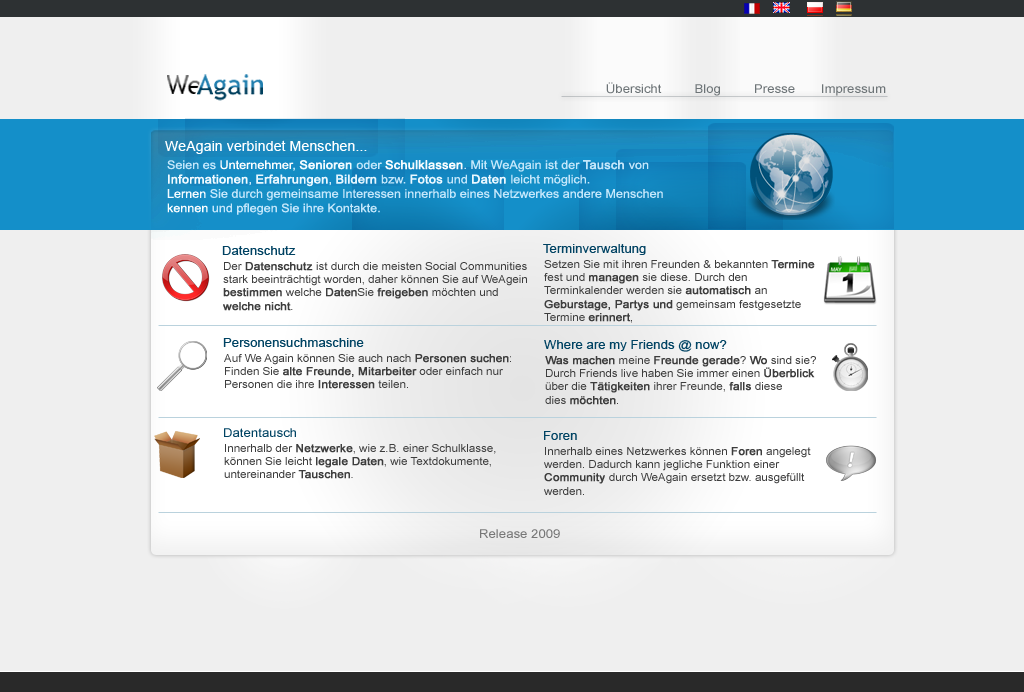Click the Foren heading
The image size is (1024, 692).
(560, 435)
